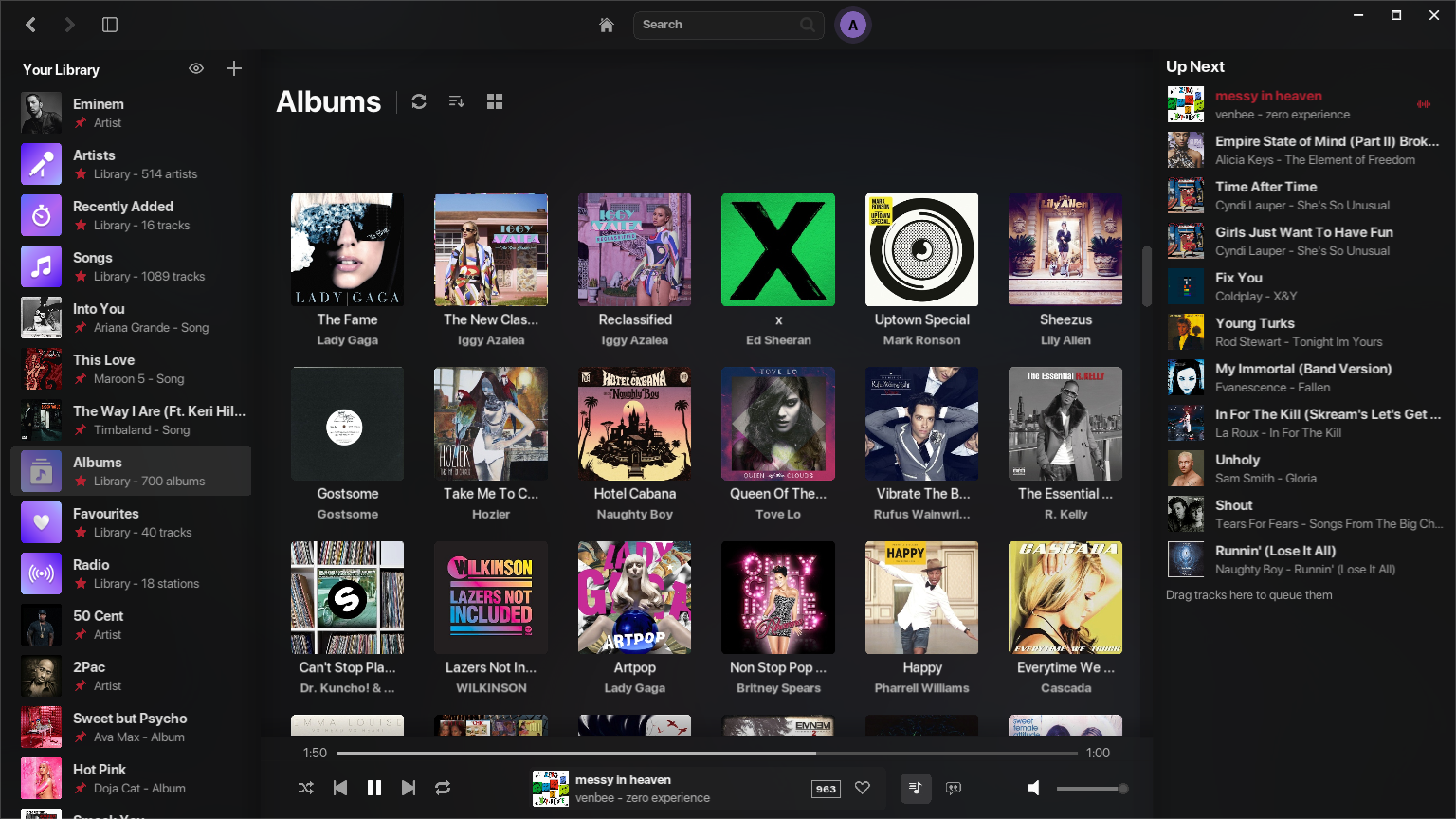Open Radio stations in the sidebar
Viewport: 1456px width, 819px height.
pos(131,573)
